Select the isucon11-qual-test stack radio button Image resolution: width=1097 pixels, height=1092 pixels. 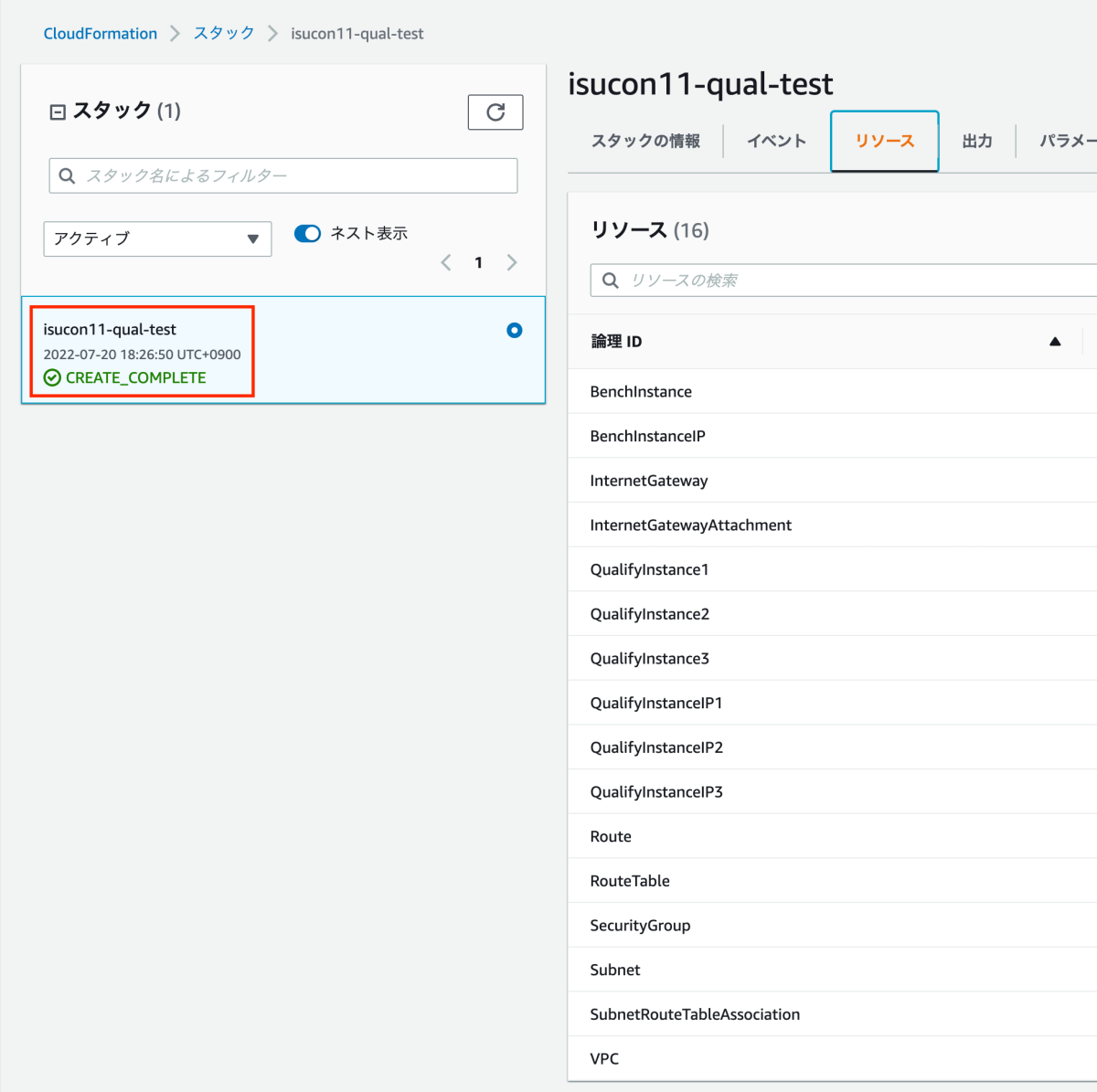pyautogui.click(x=515, y=331)
